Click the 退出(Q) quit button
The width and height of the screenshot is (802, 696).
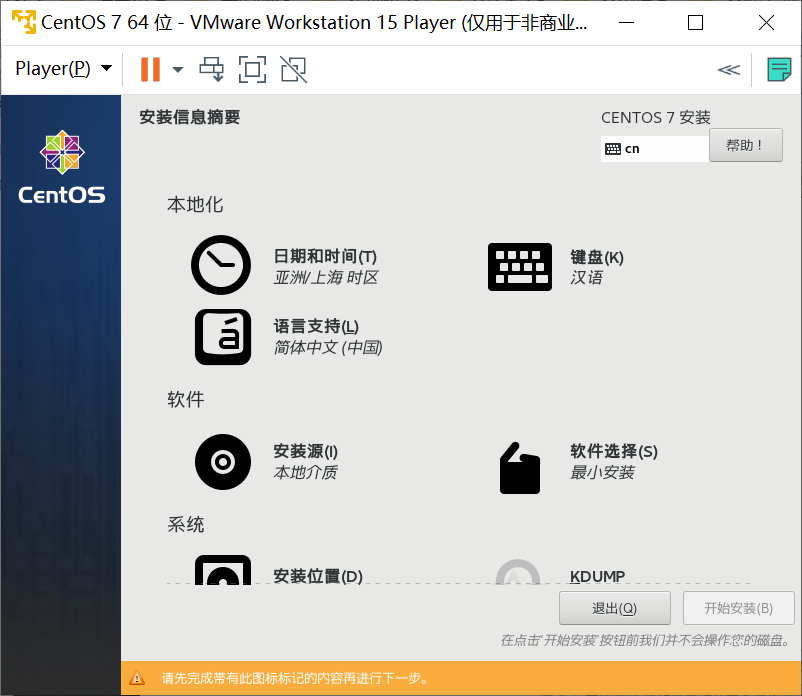615,608
